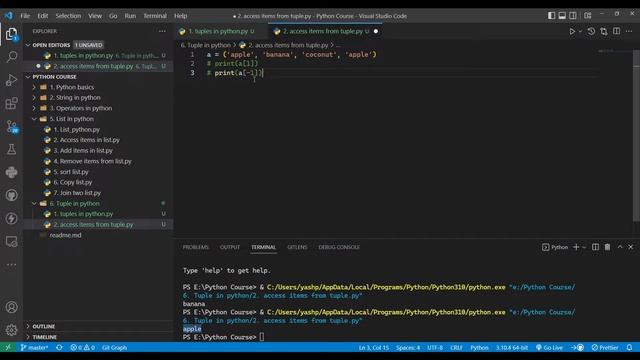Run Python file with play button

point(572,31)
